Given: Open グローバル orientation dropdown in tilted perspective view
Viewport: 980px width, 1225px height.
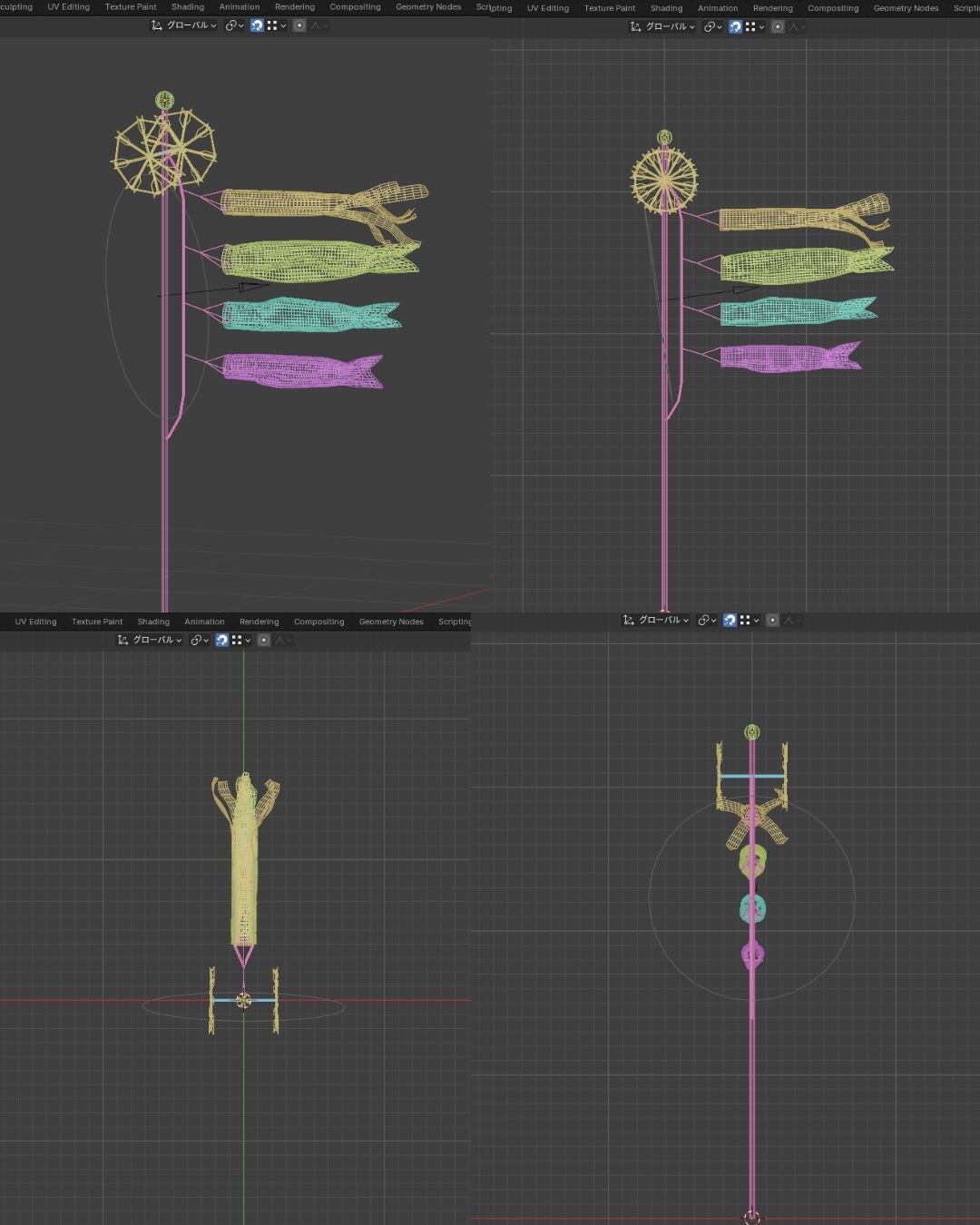Looking at the screenshot, I should click(184, 25).
